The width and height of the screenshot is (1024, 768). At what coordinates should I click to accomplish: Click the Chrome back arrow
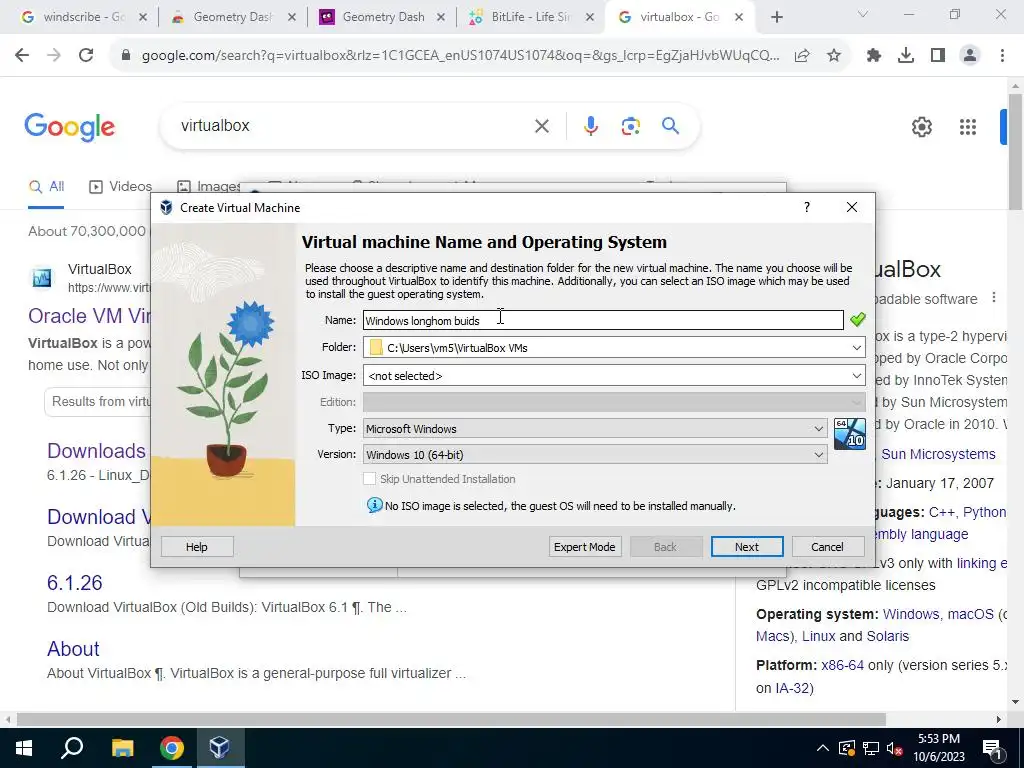[22, 56]
